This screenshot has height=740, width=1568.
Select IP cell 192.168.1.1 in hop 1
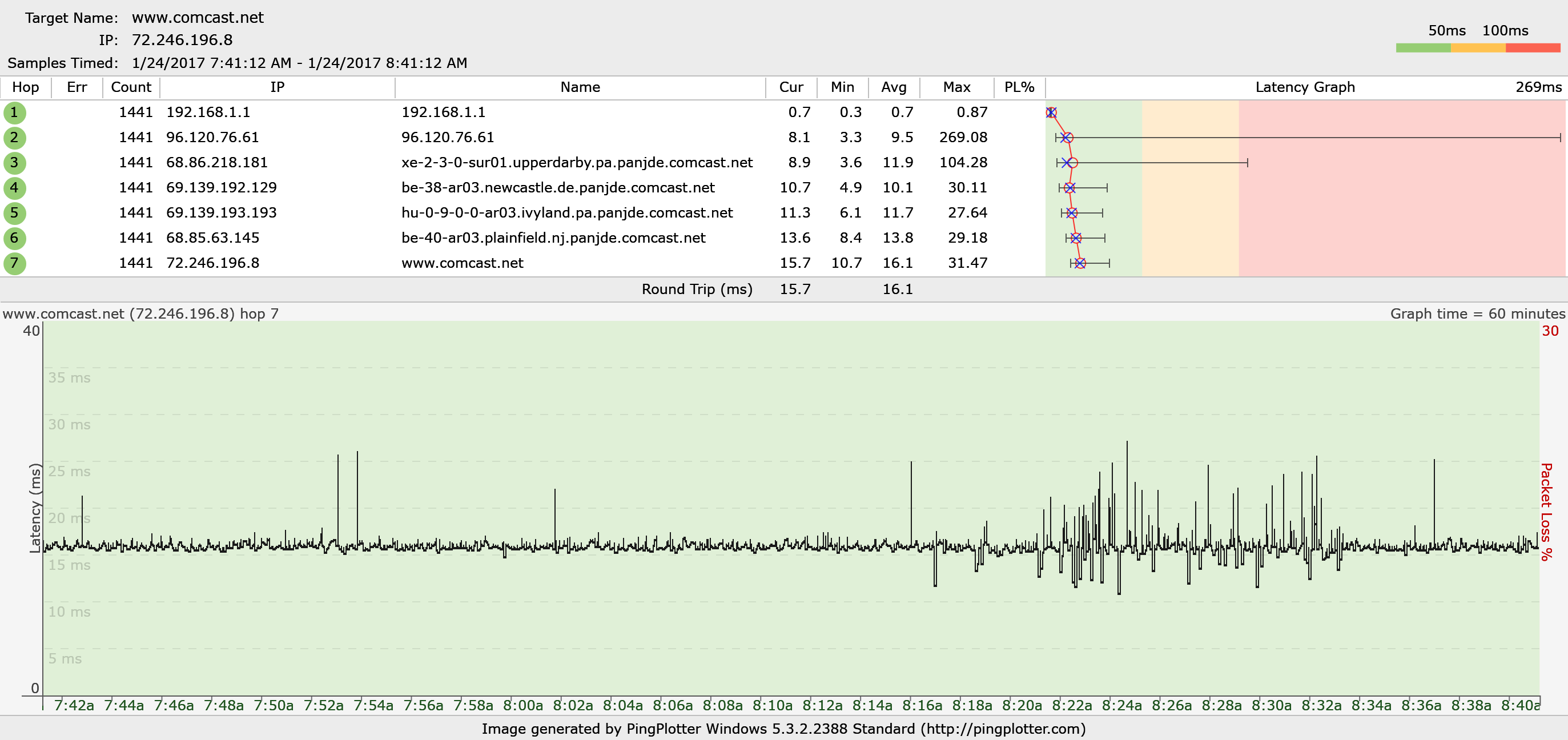click(208, 112)
